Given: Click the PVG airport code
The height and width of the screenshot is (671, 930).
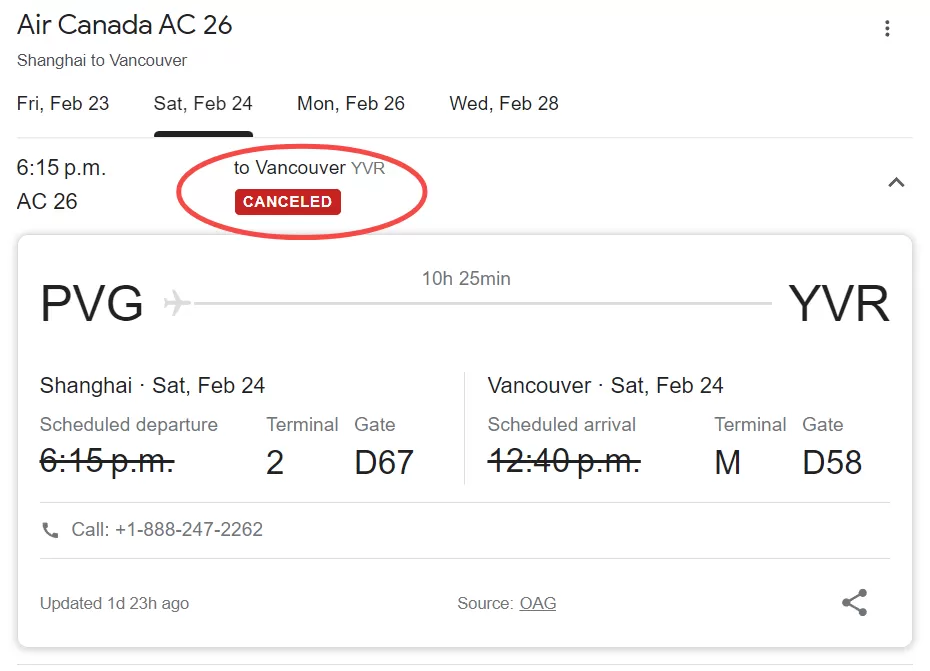Looking at the screenshot, I should pyautogui.click(x=92, y=303).
